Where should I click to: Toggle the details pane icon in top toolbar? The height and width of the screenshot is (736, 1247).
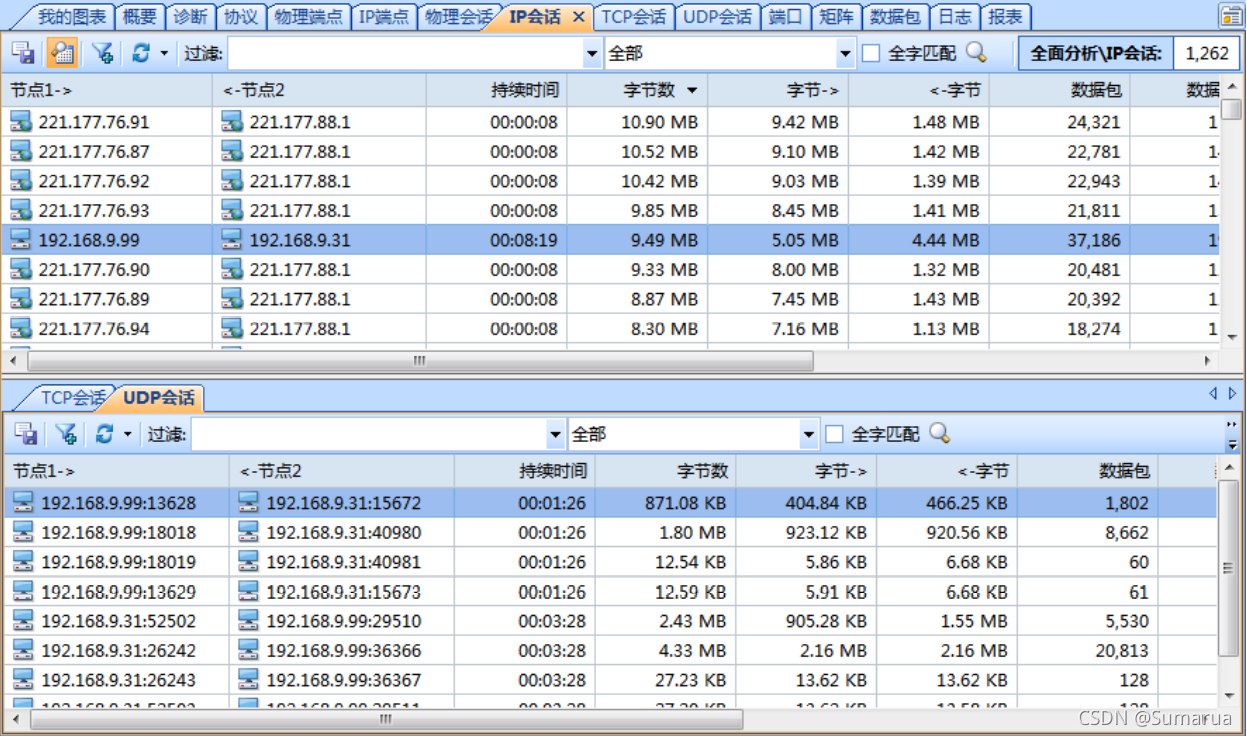tap(62, 53)
